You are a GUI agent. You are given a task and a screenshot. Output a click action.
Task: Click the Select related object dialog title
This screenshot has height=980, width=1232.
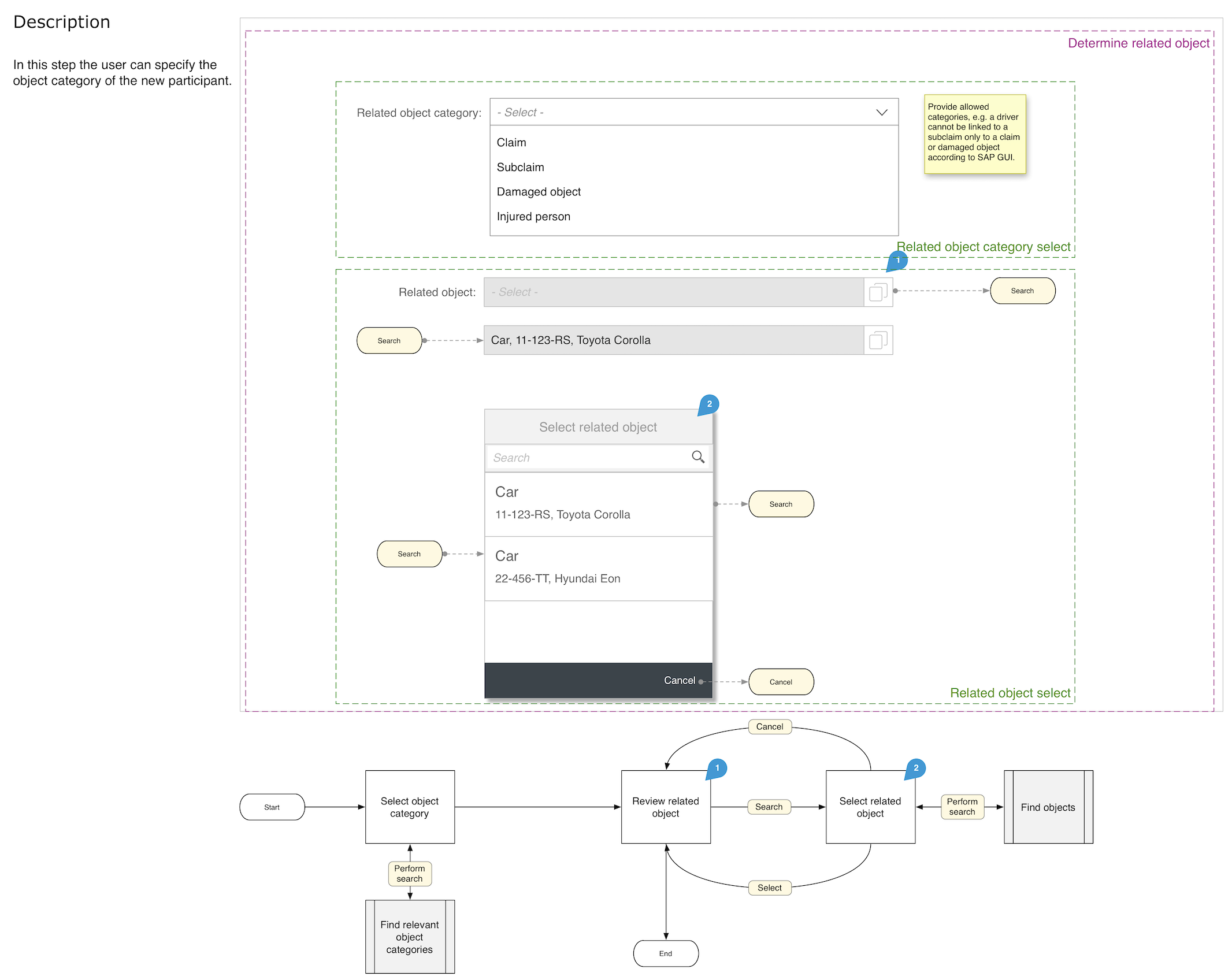(x=598, y=427)
